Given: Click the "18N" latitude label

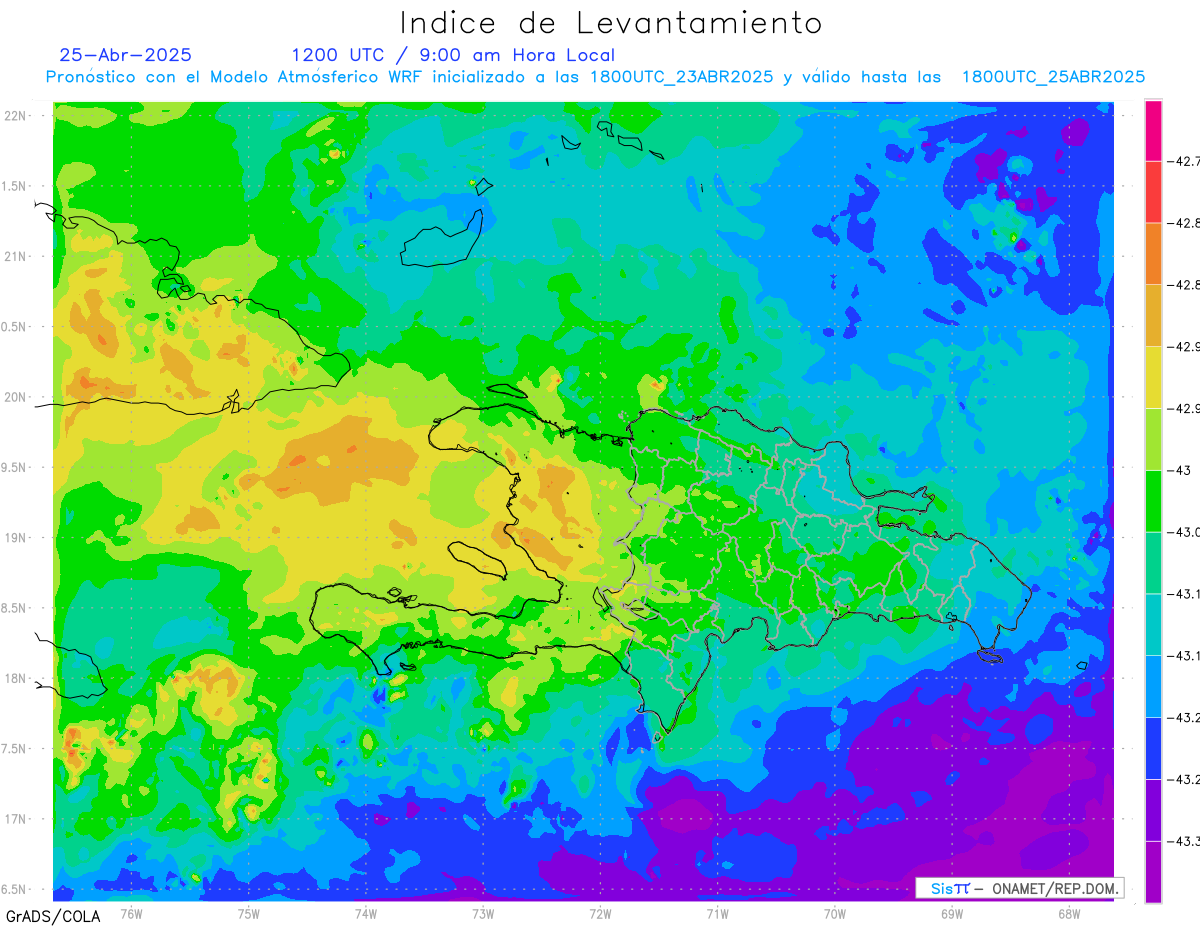Looking at the screenshot, I should click(15, 679).
